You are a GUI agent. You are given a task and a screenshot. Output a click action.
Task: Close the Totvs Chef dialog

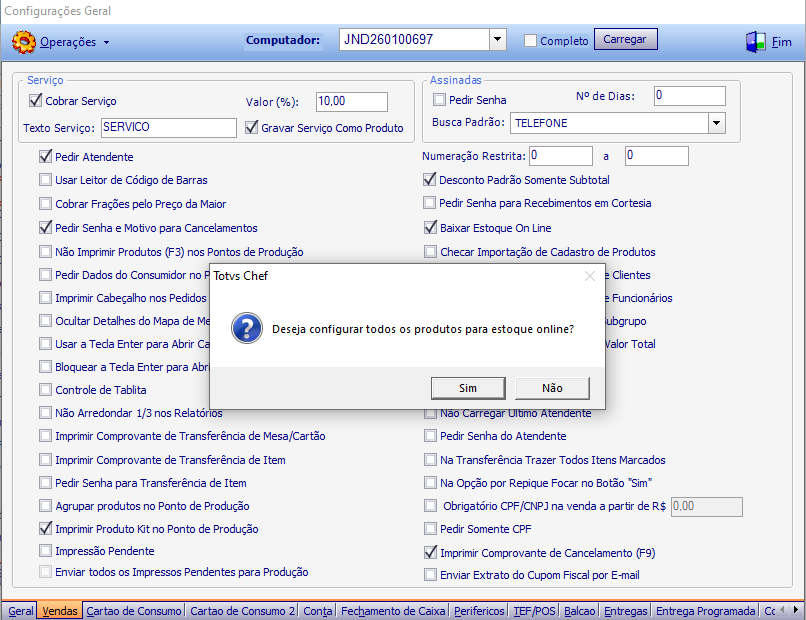[x=590, y=277]
